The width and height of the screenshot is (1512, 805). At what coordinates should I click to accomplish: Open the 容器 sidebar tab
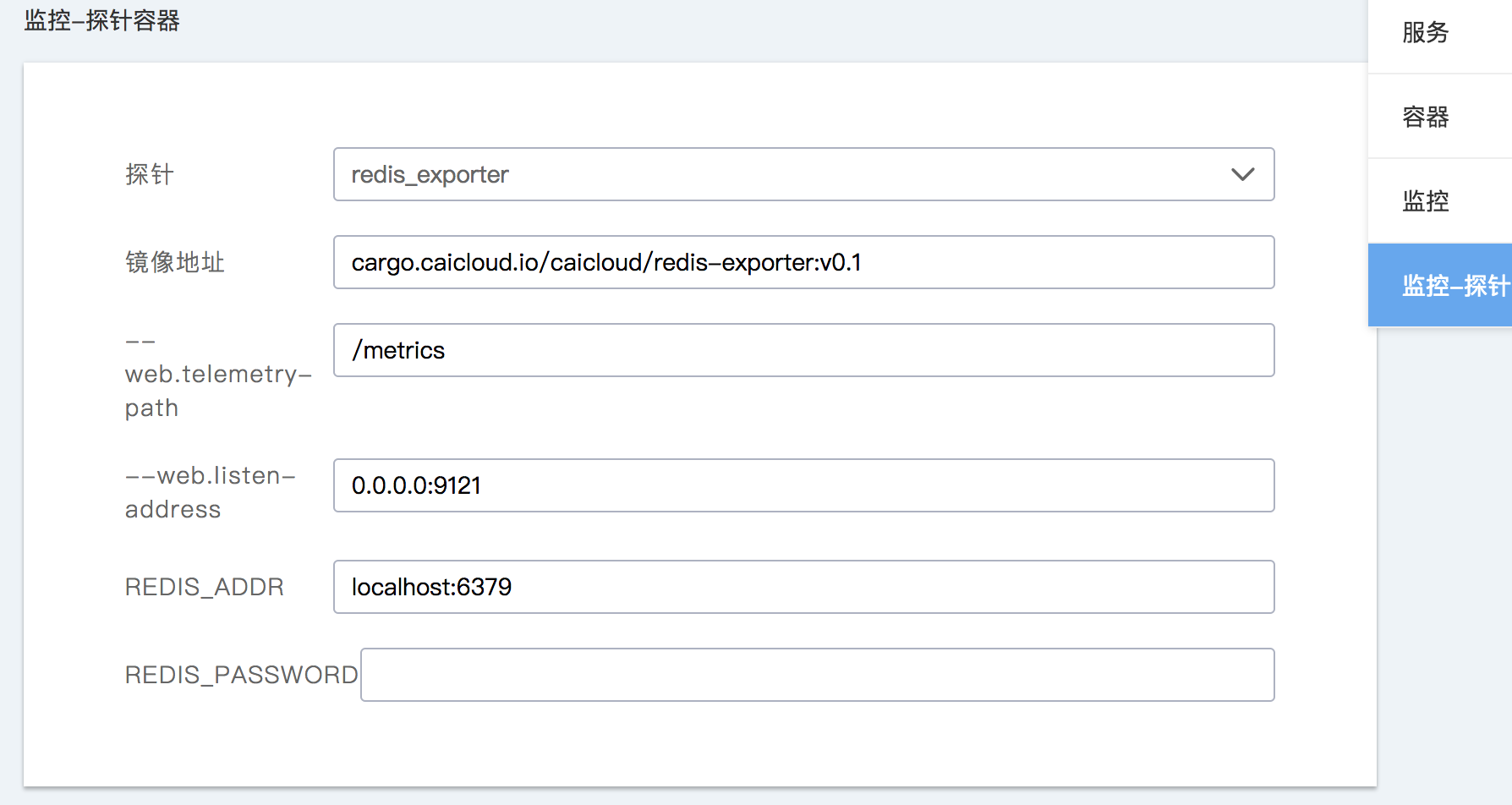click(1426, 117)
